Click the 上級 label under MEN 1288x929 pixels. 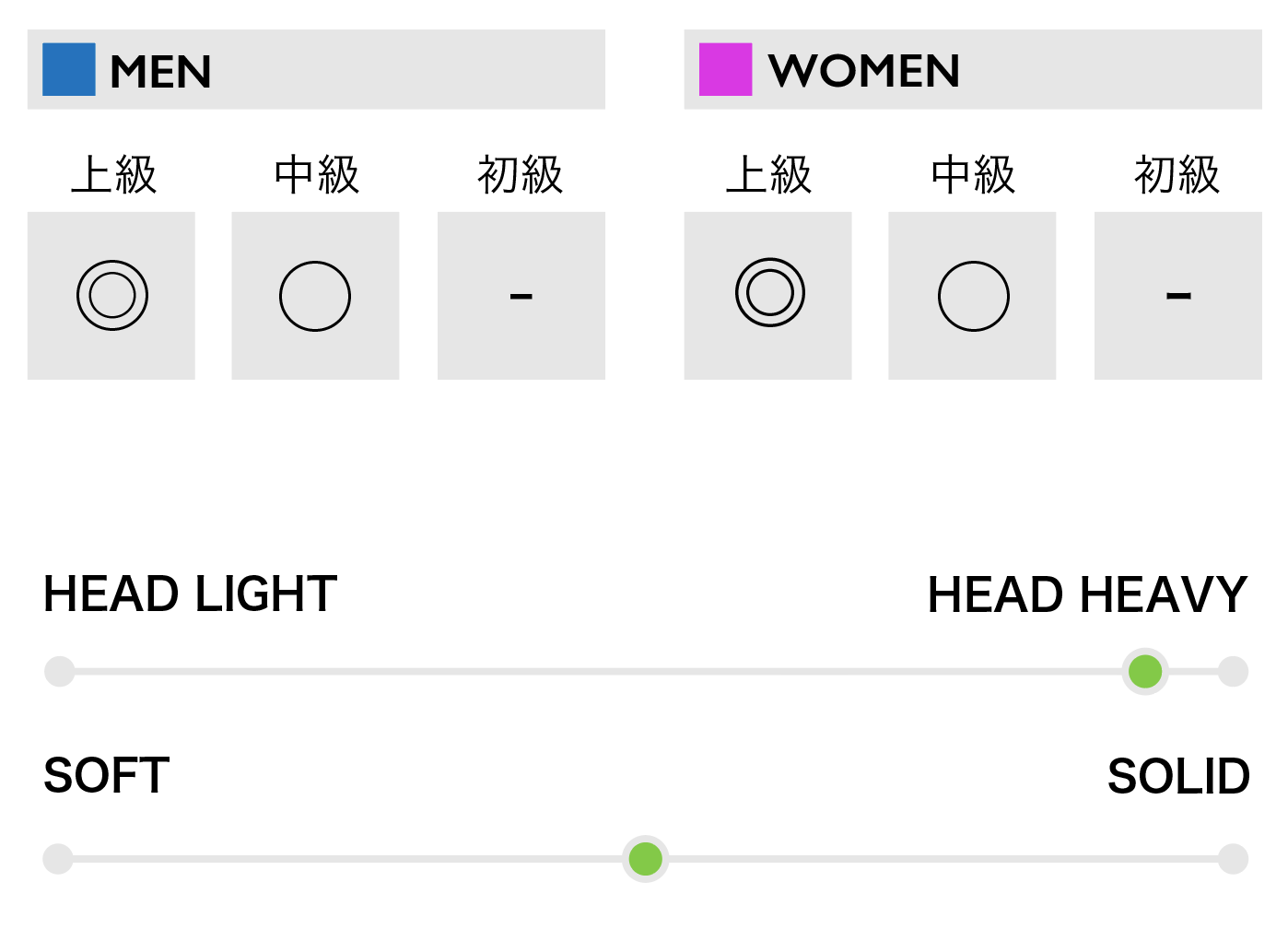(x=114, y=174)
